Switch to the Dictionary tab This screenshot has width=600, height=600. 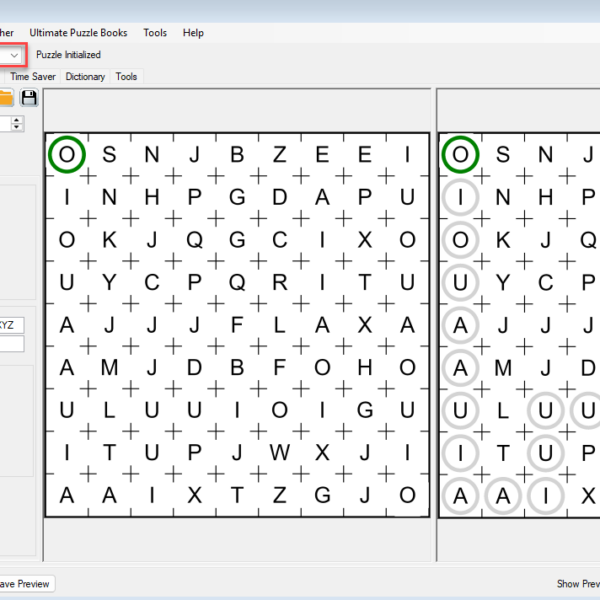point(85,76)
